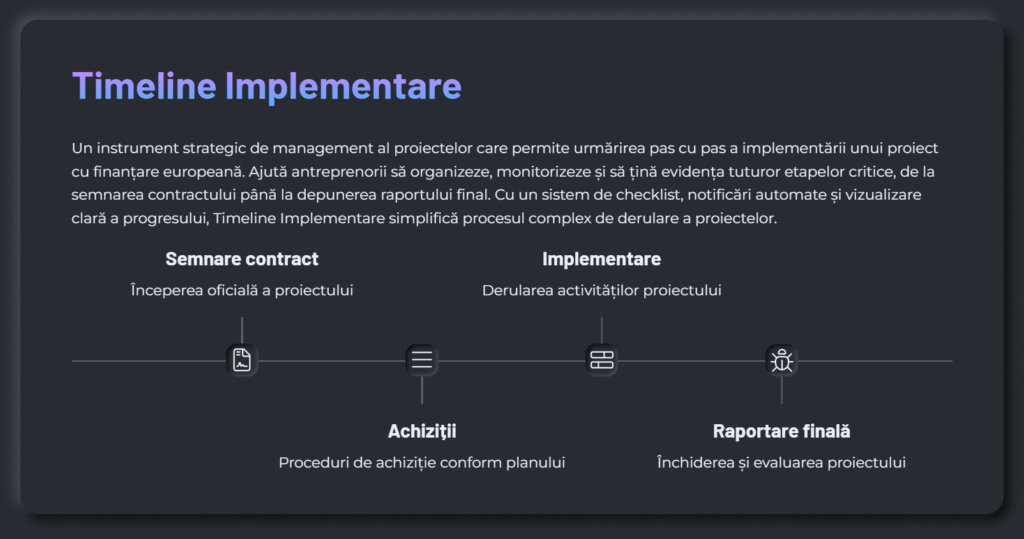Select the bug icon for Raportare finală

pyautogui.click(x=781, y=360)
